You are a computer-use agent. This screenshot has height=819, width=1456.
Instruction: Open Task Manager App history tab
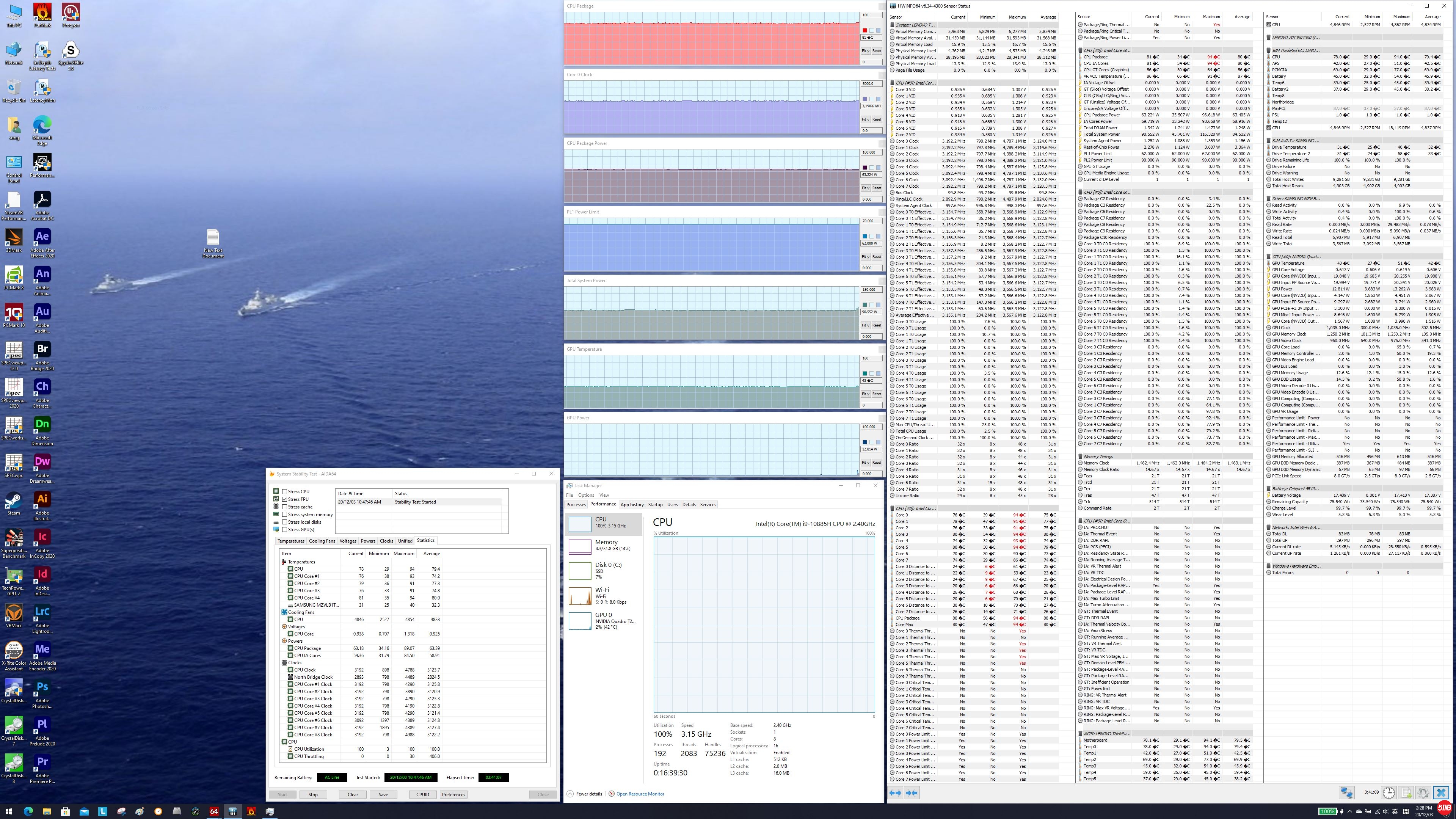coord(632,505)
